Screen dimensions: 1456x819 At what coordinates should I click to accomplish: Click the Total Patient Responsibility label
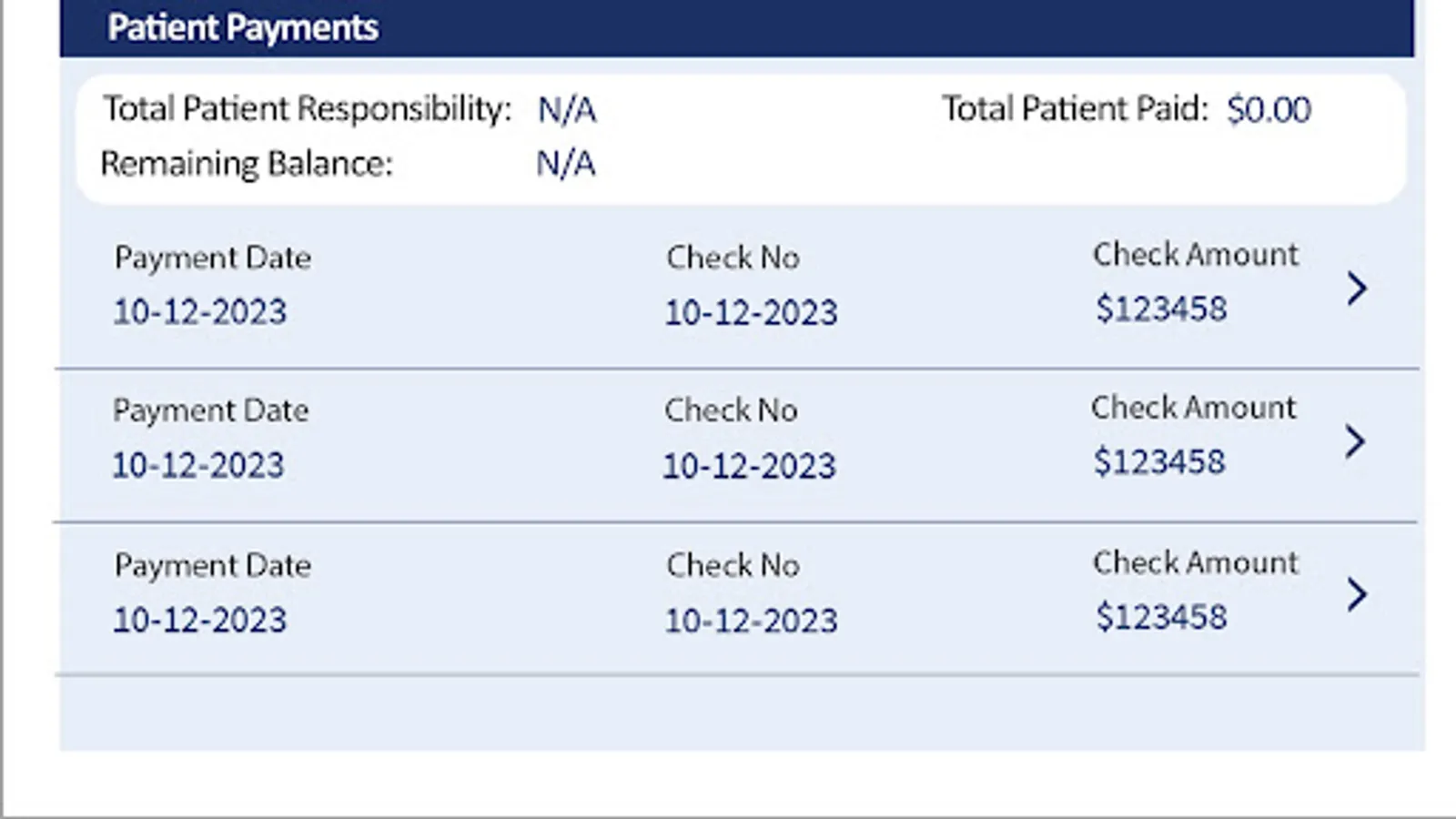pos(307,109)
